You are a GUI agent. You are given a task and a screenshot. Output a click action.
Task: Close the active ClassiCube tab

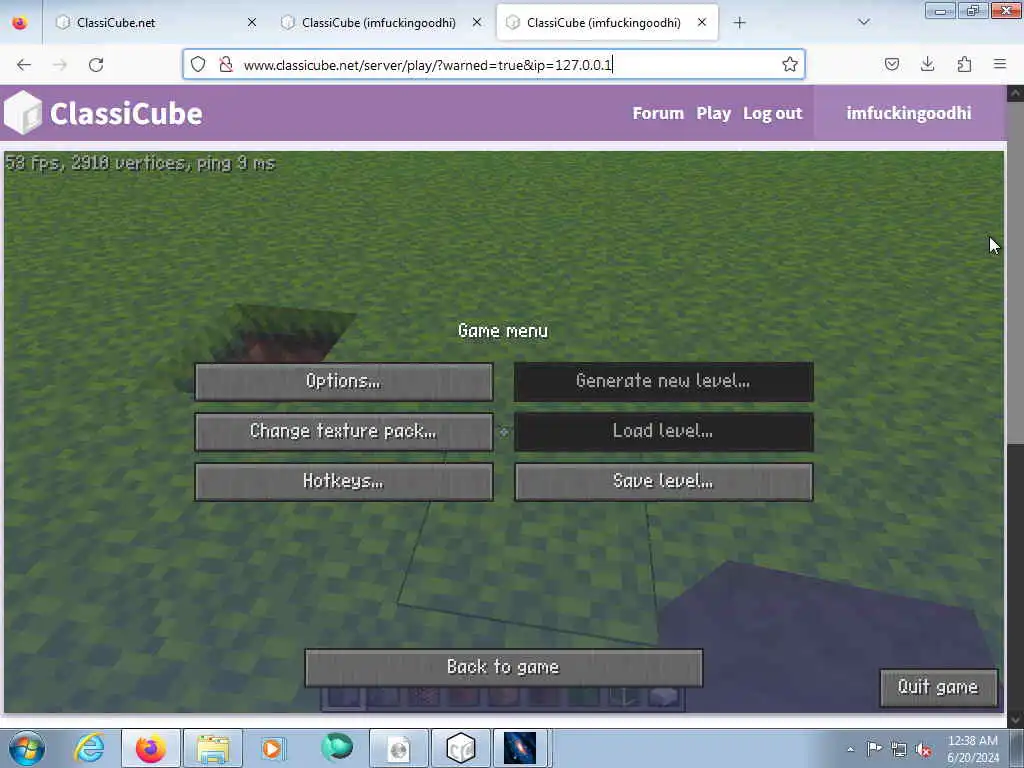(x=702, y=23)
